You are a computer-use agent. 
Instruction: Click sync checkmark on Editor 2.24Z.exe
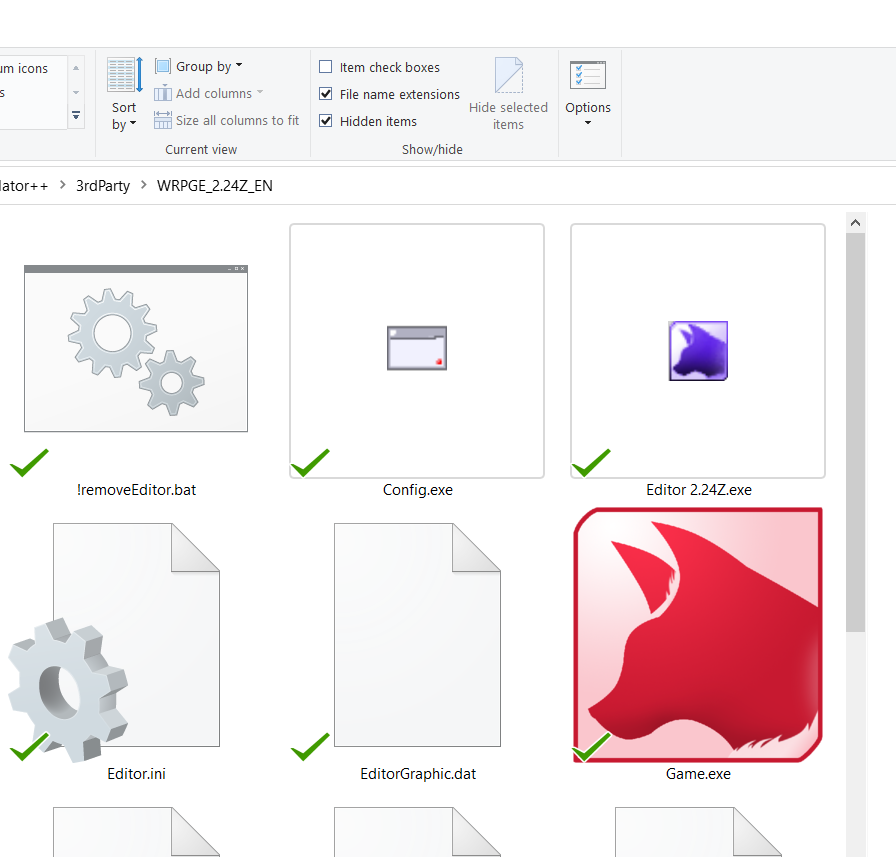click(x=591, y=463)
